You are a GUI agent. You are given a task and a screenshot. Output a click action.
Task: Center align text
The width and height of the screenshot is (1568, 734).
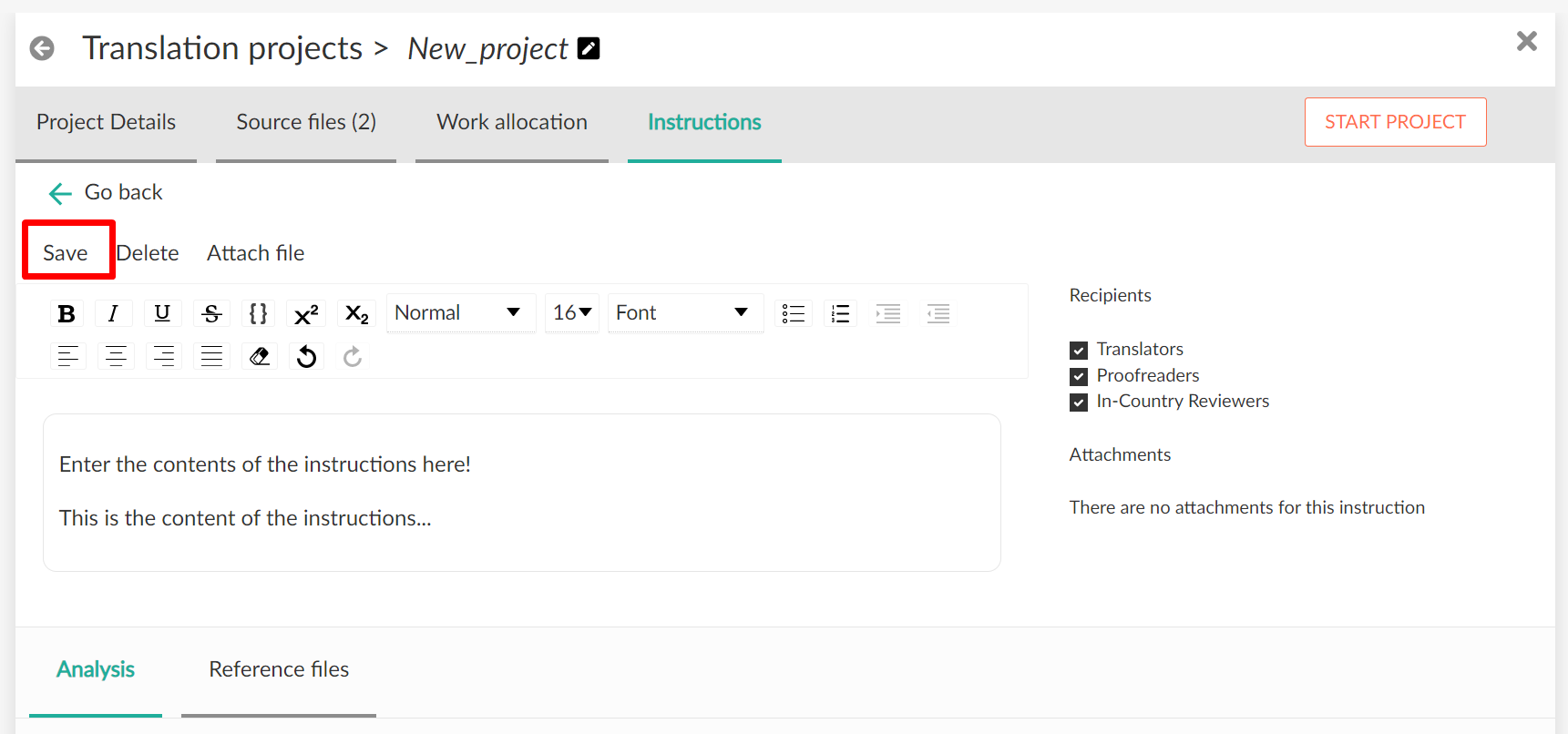[x=116, y=356]
